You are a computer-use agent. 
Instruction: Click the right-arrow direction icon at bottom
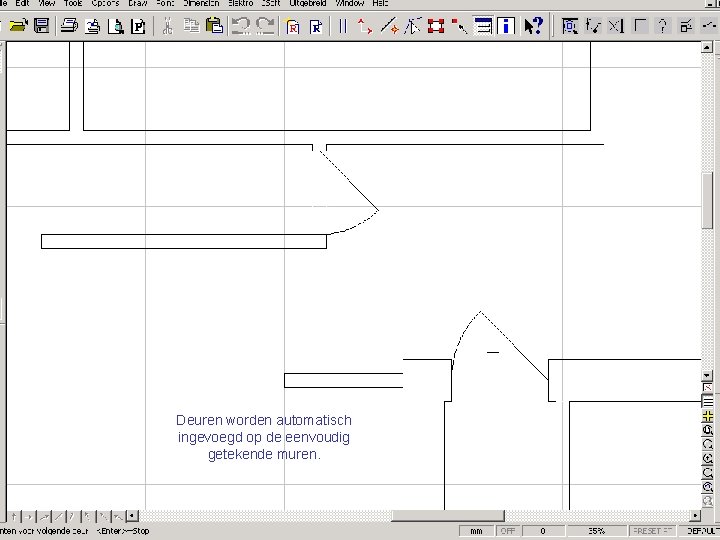tap(28, 517)
